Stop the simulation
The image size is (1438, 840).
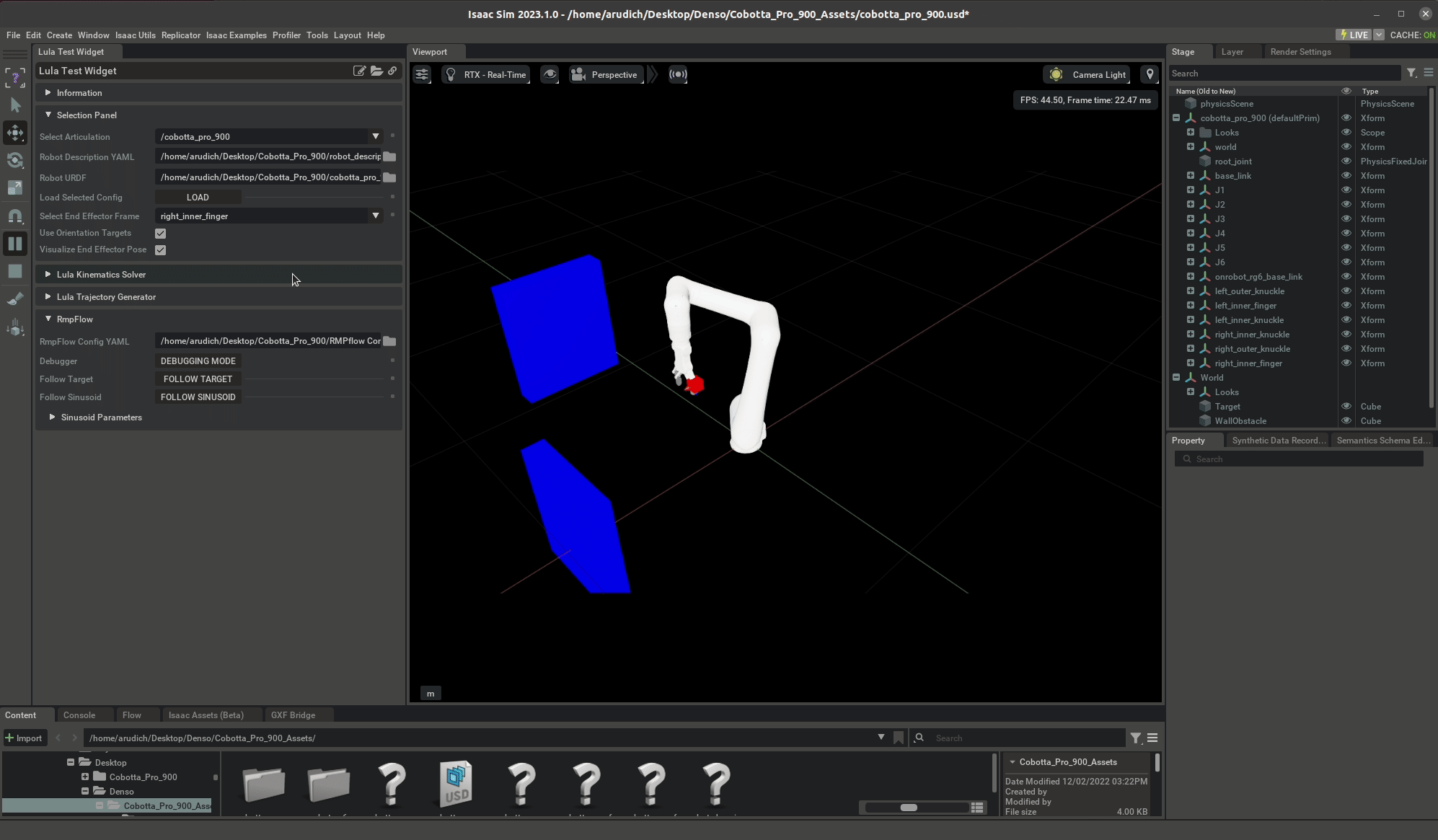pyautogui.click(x=15, y=271)
